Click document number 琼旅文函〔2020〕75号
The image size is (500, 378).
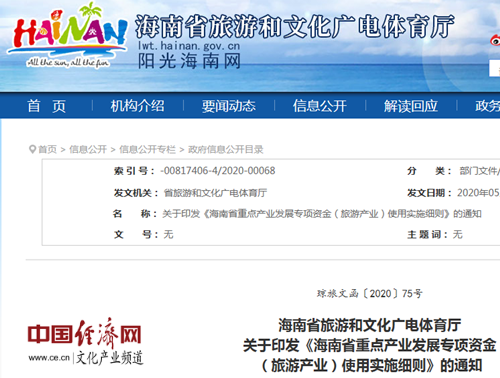coord(370,294)
